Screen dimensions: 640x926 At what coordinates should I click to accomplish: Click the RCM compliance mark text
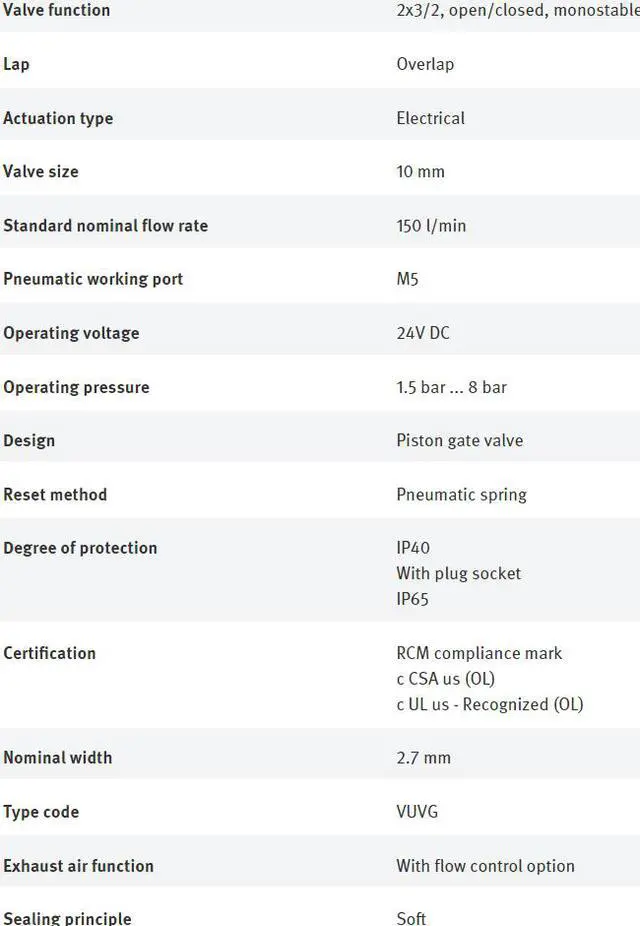[479, 653]
